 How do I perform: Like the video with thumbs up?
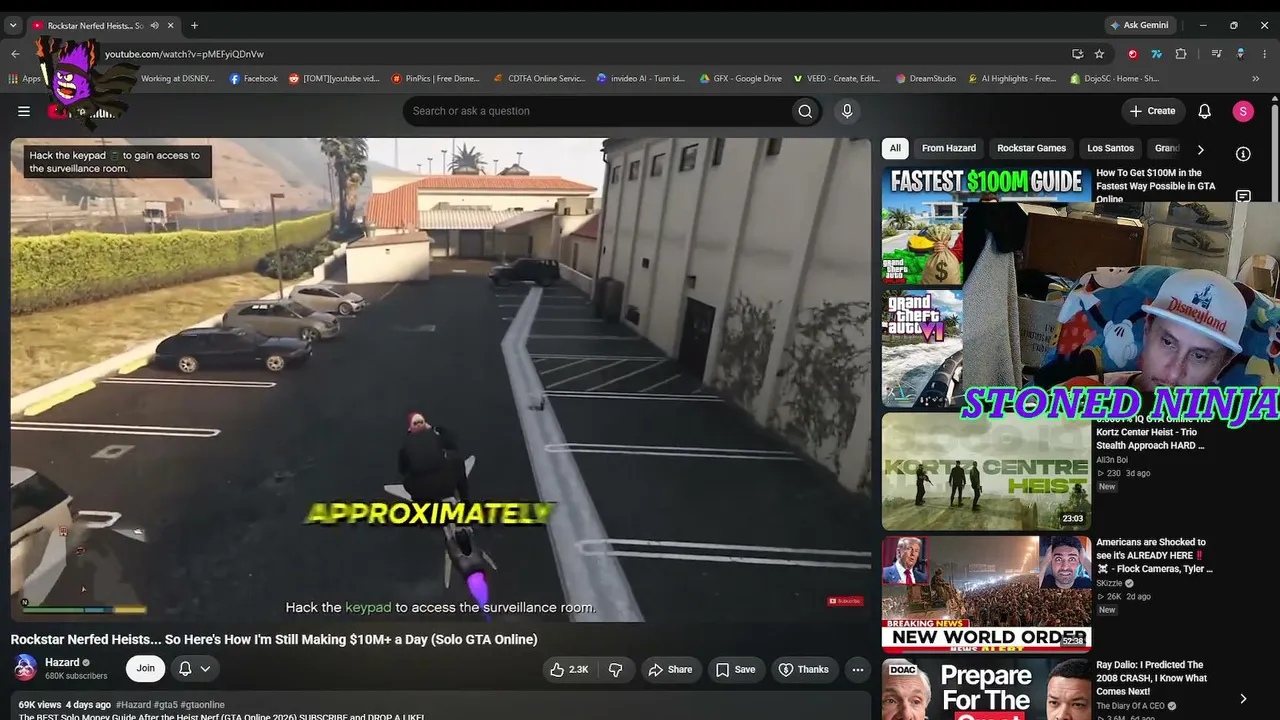tap(567, 669)
